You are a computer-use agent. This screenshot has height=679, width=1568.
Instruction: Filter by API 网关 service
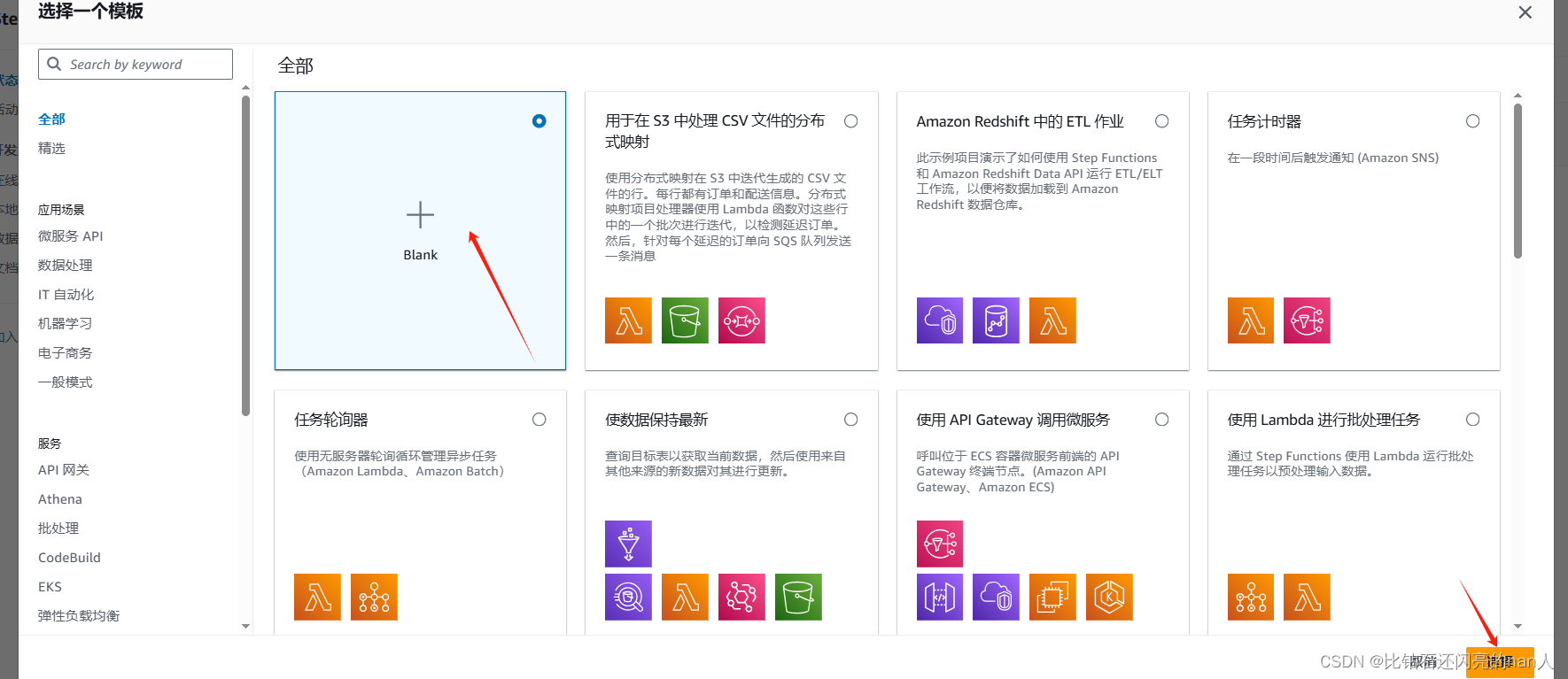pyautogui.click(x=64, y=469)
